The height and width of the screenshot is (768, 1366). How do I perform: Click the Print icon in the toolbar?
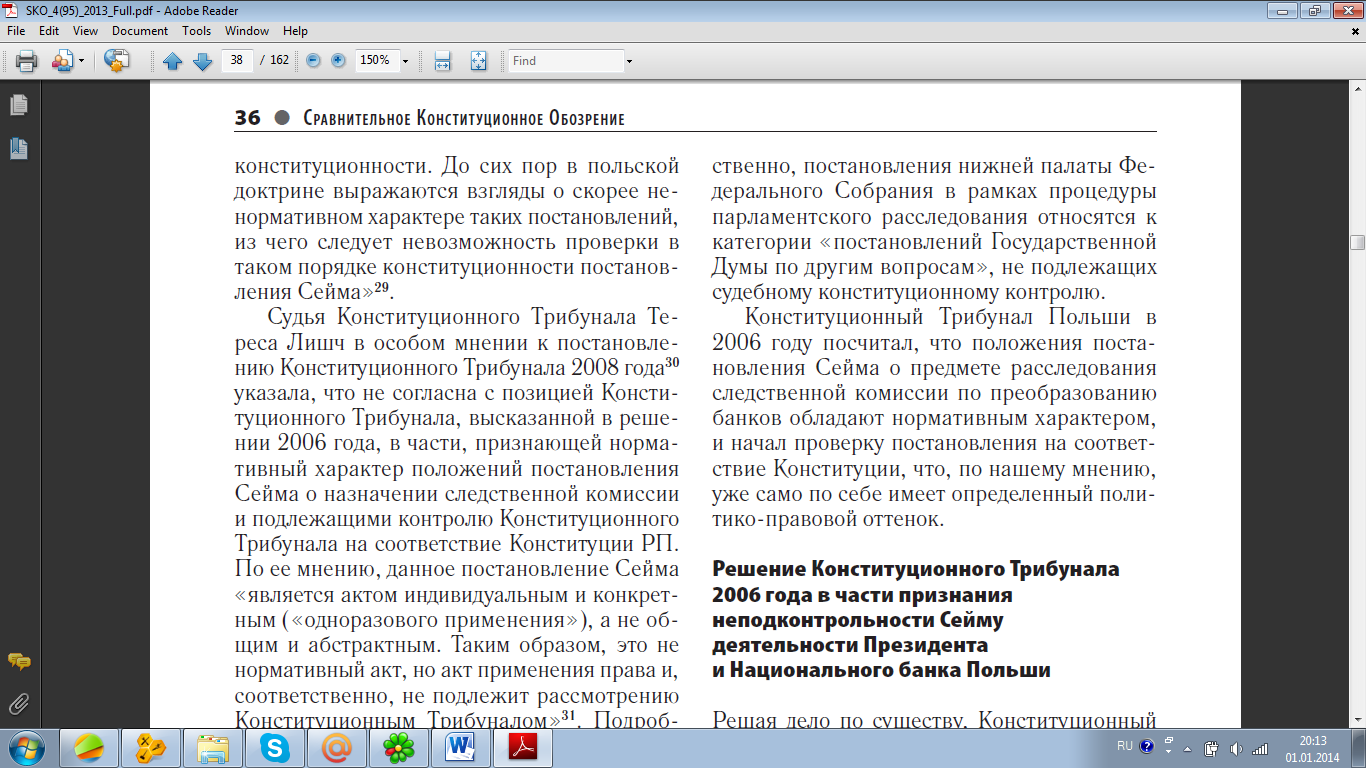[x=26, y=61]
